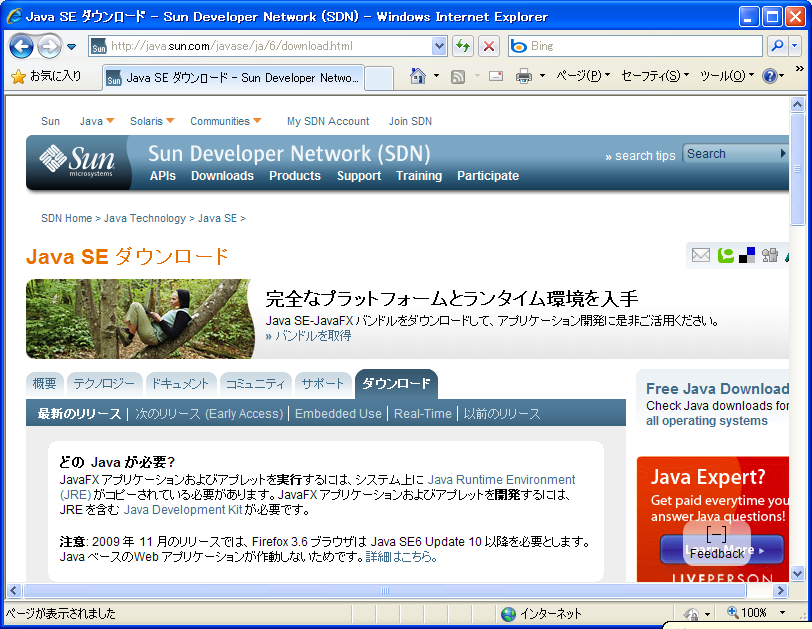Click the forest banner photo thumbnail

[139, 319]
